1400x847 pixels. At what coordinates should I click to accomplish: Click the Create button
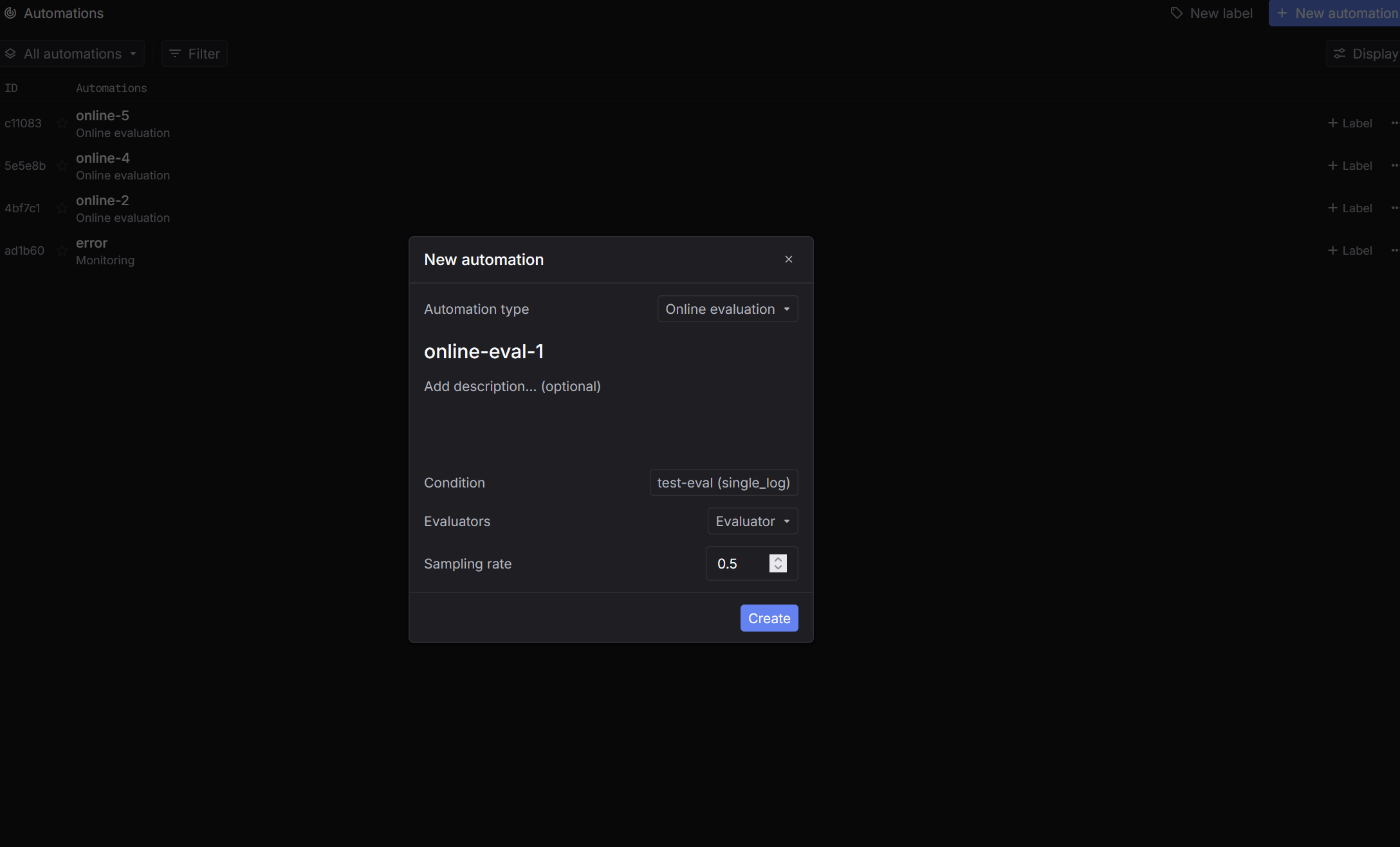coord(769,618)
